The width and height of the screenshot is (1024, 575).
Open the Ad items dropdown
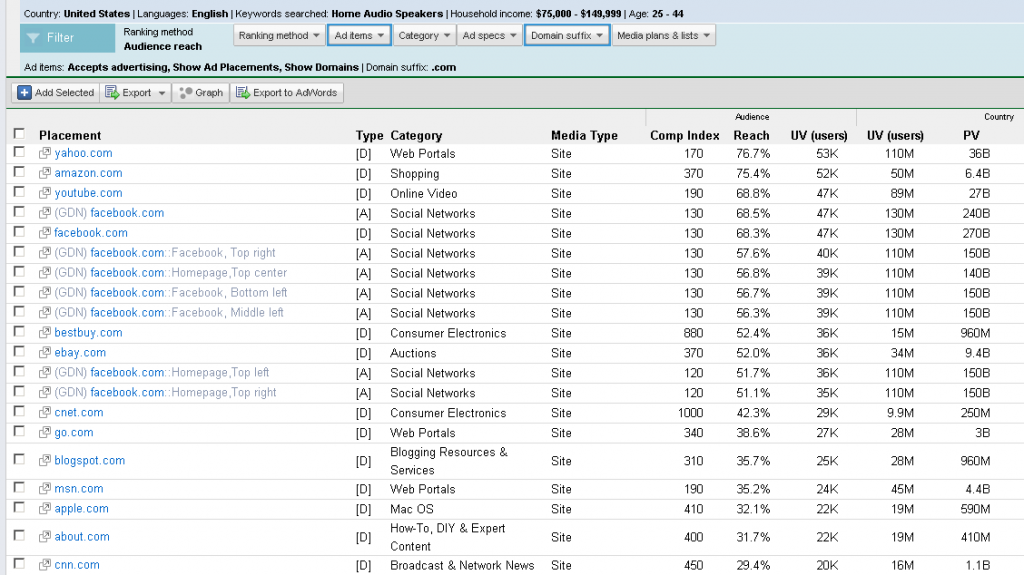tap(359, 35)
